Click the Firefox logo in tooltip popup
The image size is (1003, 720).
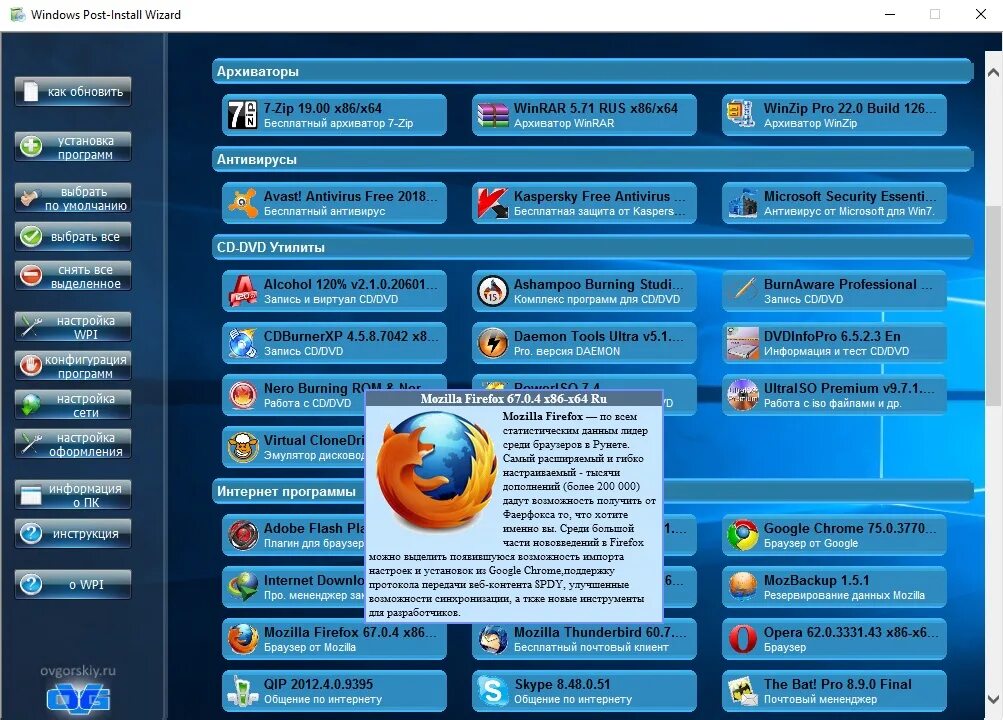pos(436,469)
